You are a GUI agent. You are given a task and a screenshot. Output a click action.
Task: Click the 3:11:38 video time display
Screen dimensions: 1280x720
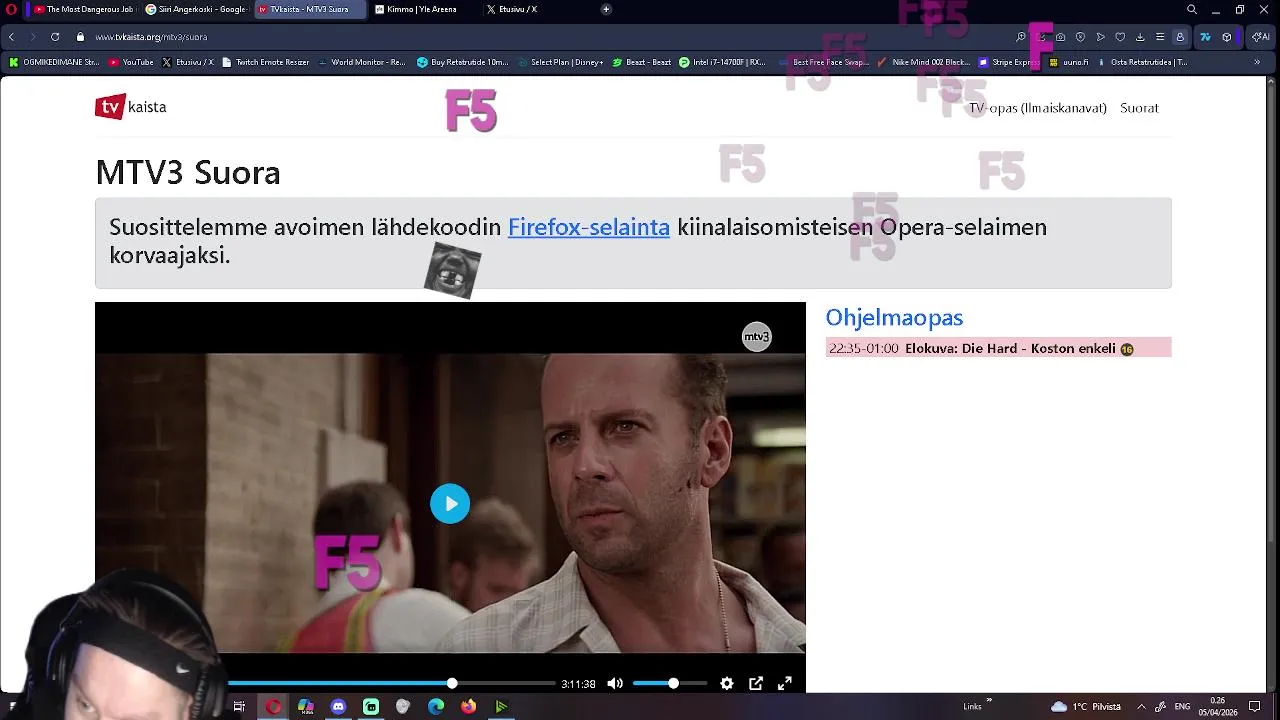pos(578,684)
